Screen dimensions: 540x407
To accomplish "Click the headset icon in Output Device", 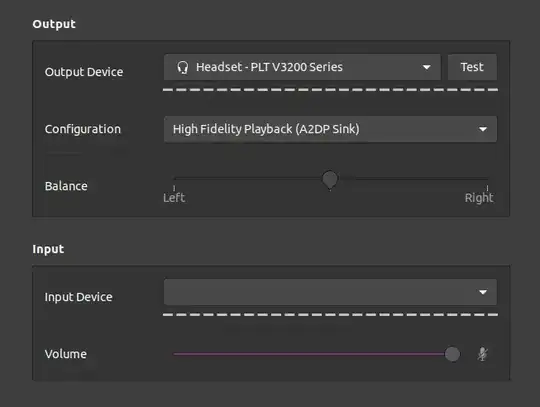I will coord(183,67).
